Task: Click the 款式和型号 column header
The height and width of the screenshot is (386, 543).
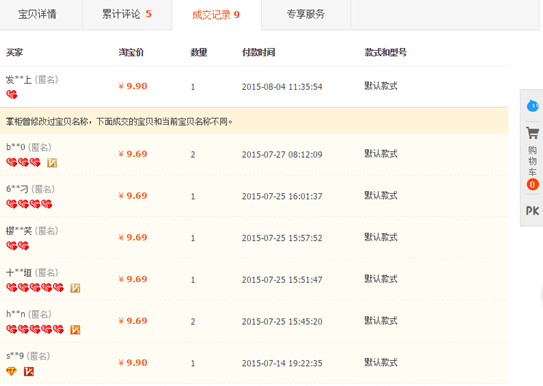Action: coord(385,52)
